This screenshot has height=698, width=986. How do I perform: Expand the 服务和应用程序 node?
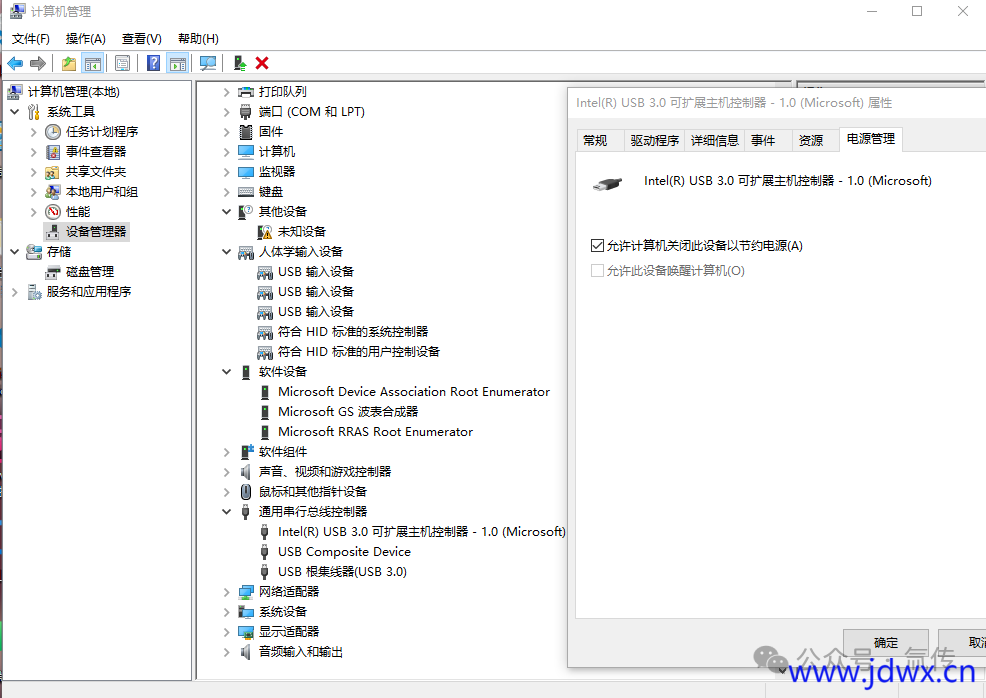[15, 292]
